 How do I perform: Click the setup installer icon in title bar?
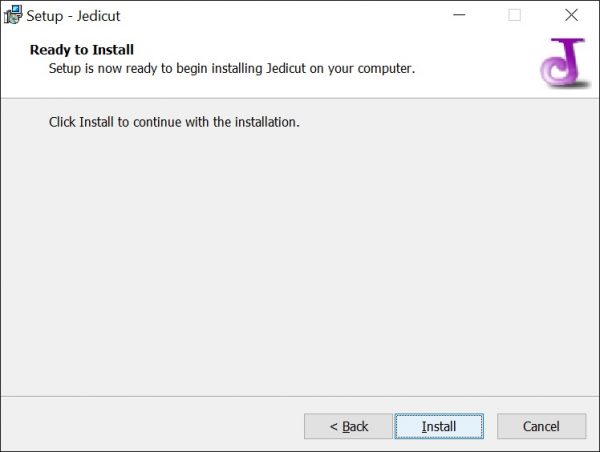point(13,15)
